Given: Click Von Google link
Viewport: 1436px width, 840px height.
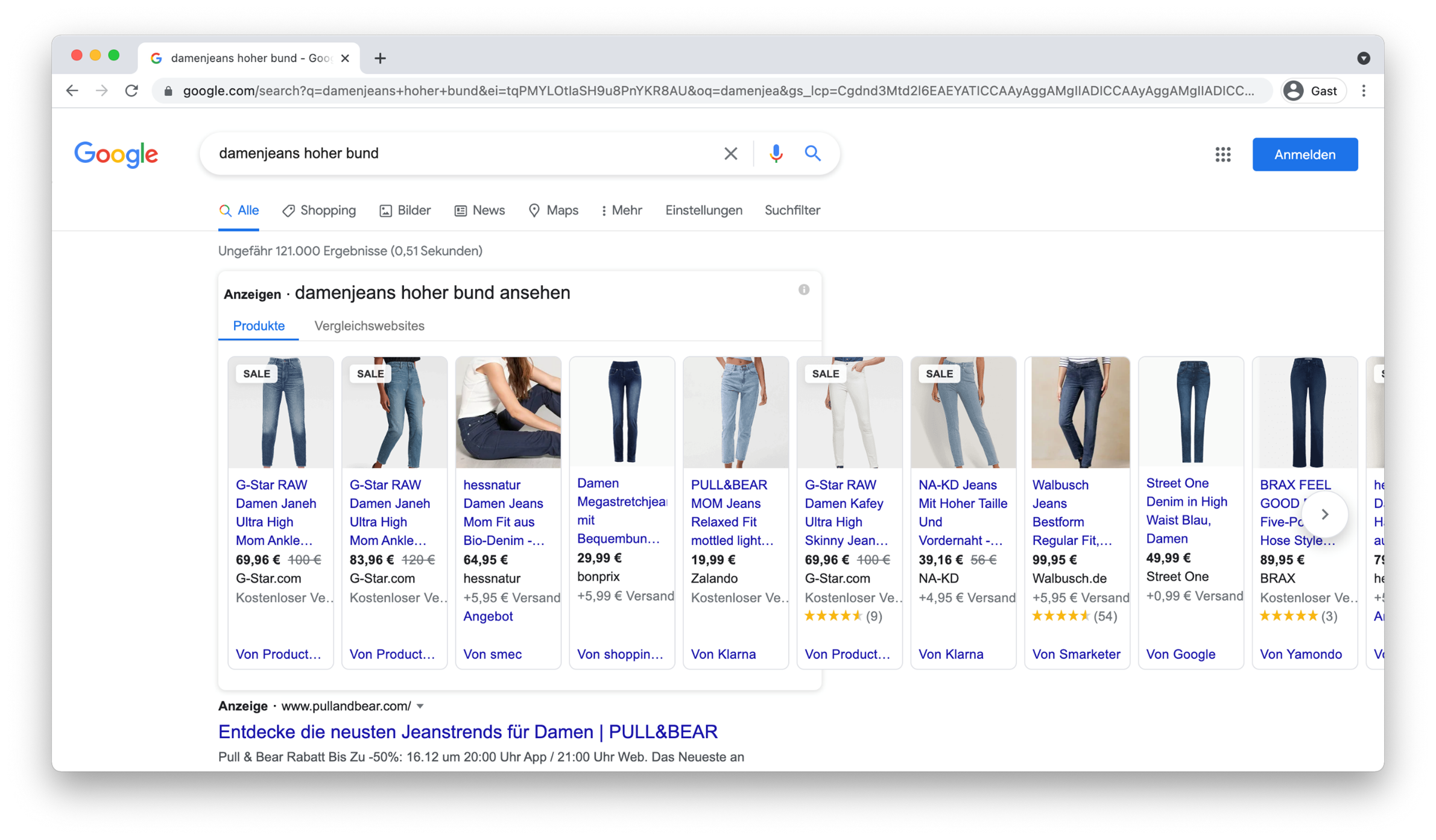Looking at the screenshot, I should pos(1180,654).
